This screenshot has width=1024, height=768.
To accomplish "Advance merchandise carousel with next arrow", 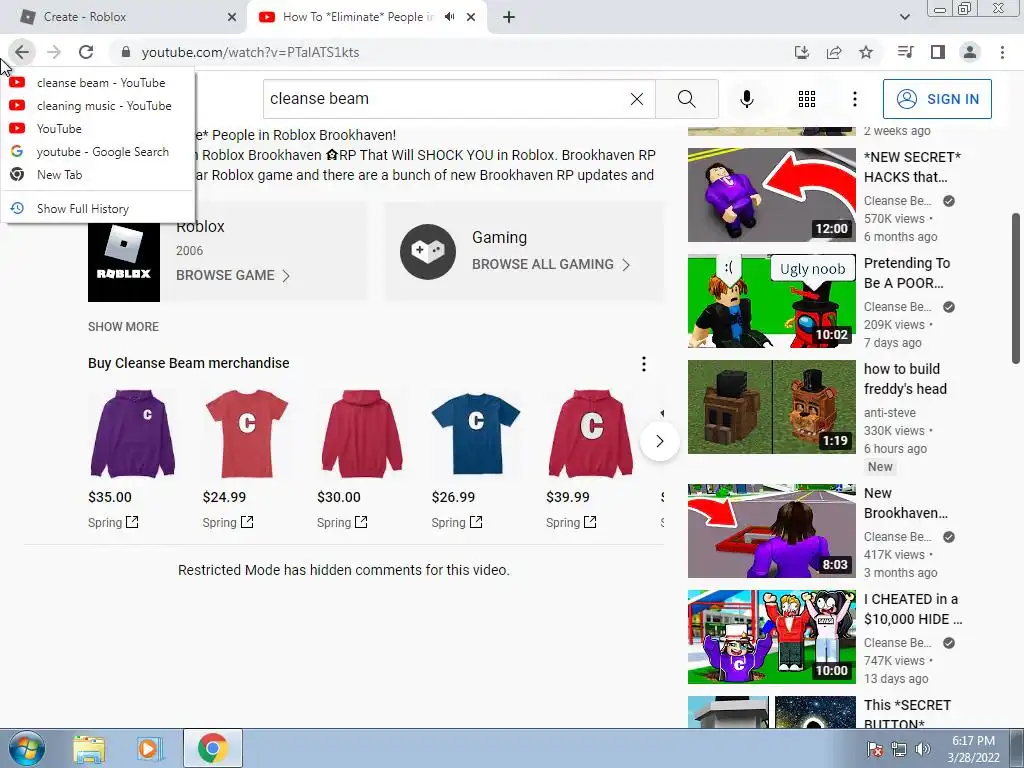I will click(660, 441).
